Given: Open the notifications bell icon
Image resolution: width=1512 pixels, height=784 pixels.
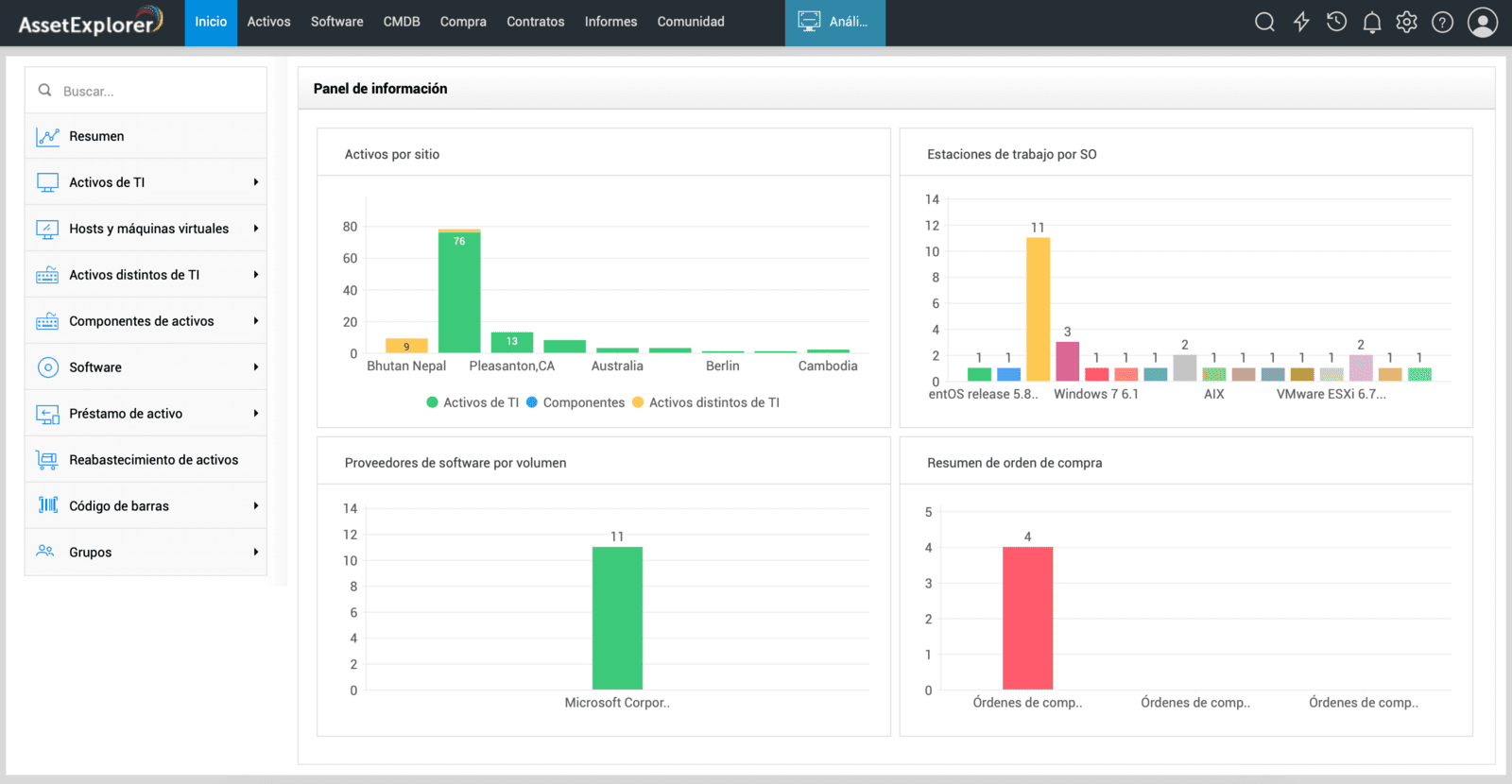Looking at the screenshot, I should 1372,23.
